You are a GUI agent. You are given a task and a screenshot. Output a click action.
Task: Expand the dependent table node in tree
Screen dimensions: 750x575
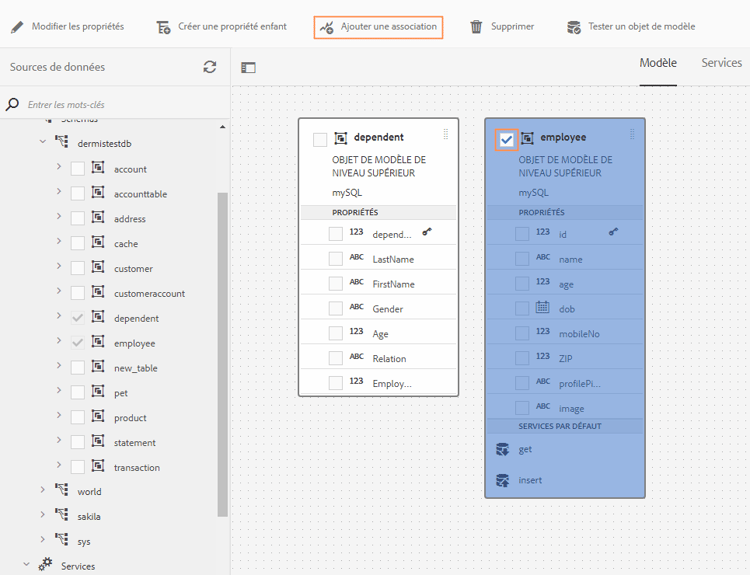coord(59,315)
